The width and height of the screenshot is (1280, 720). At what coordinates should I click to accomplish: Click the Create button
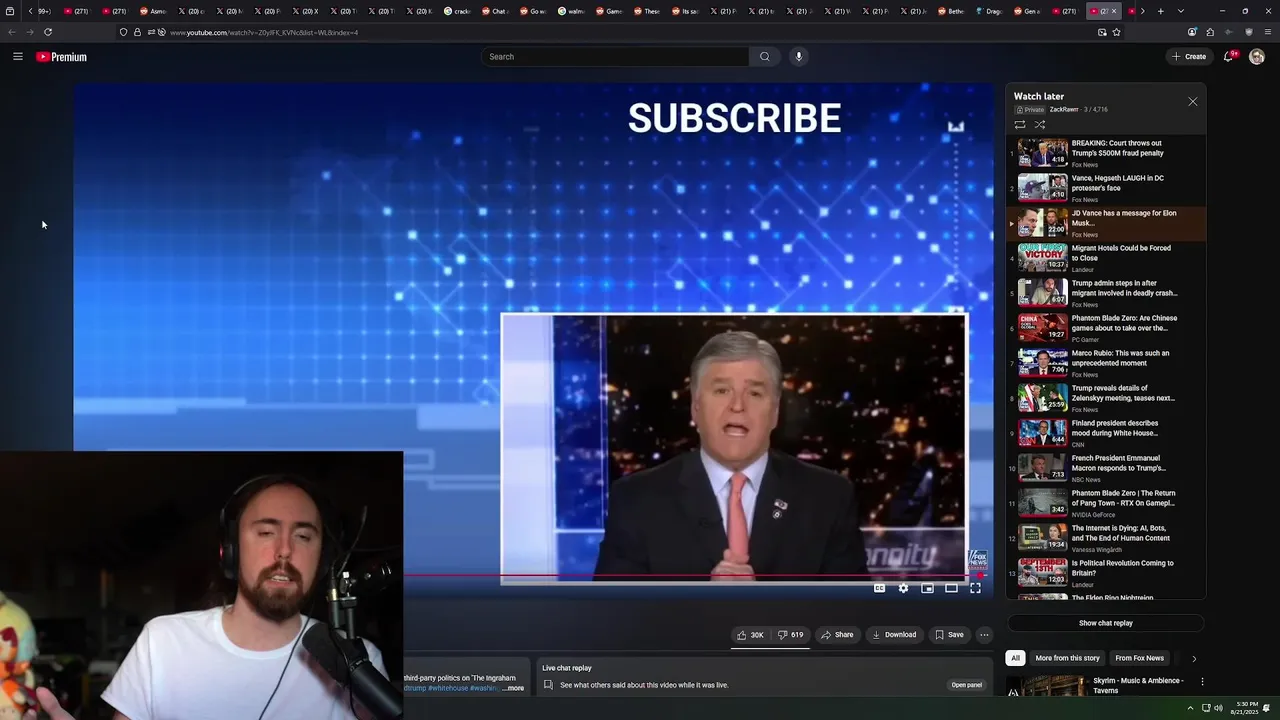(1189, 57)
